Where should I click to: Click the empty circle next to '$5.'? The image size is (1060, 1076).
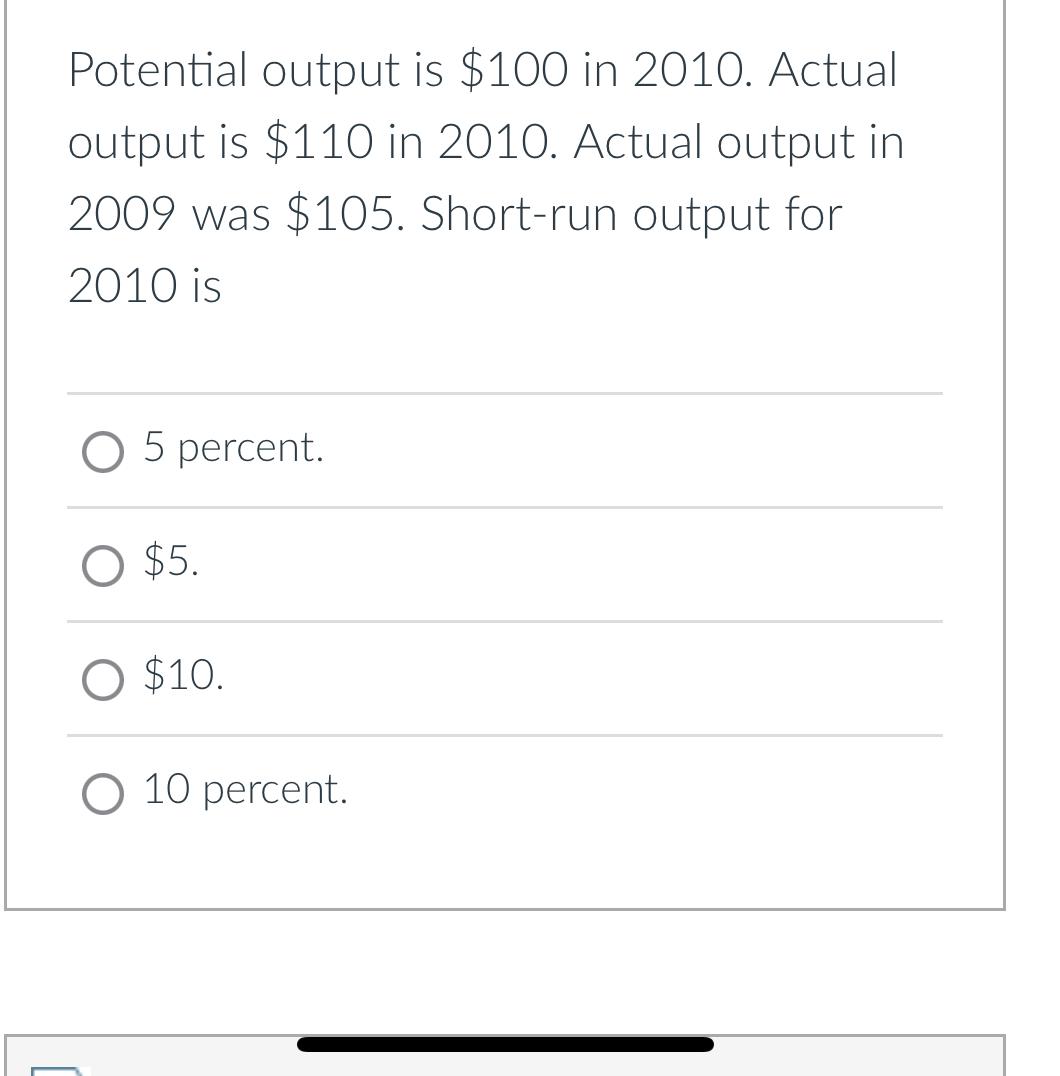(102, 566)
